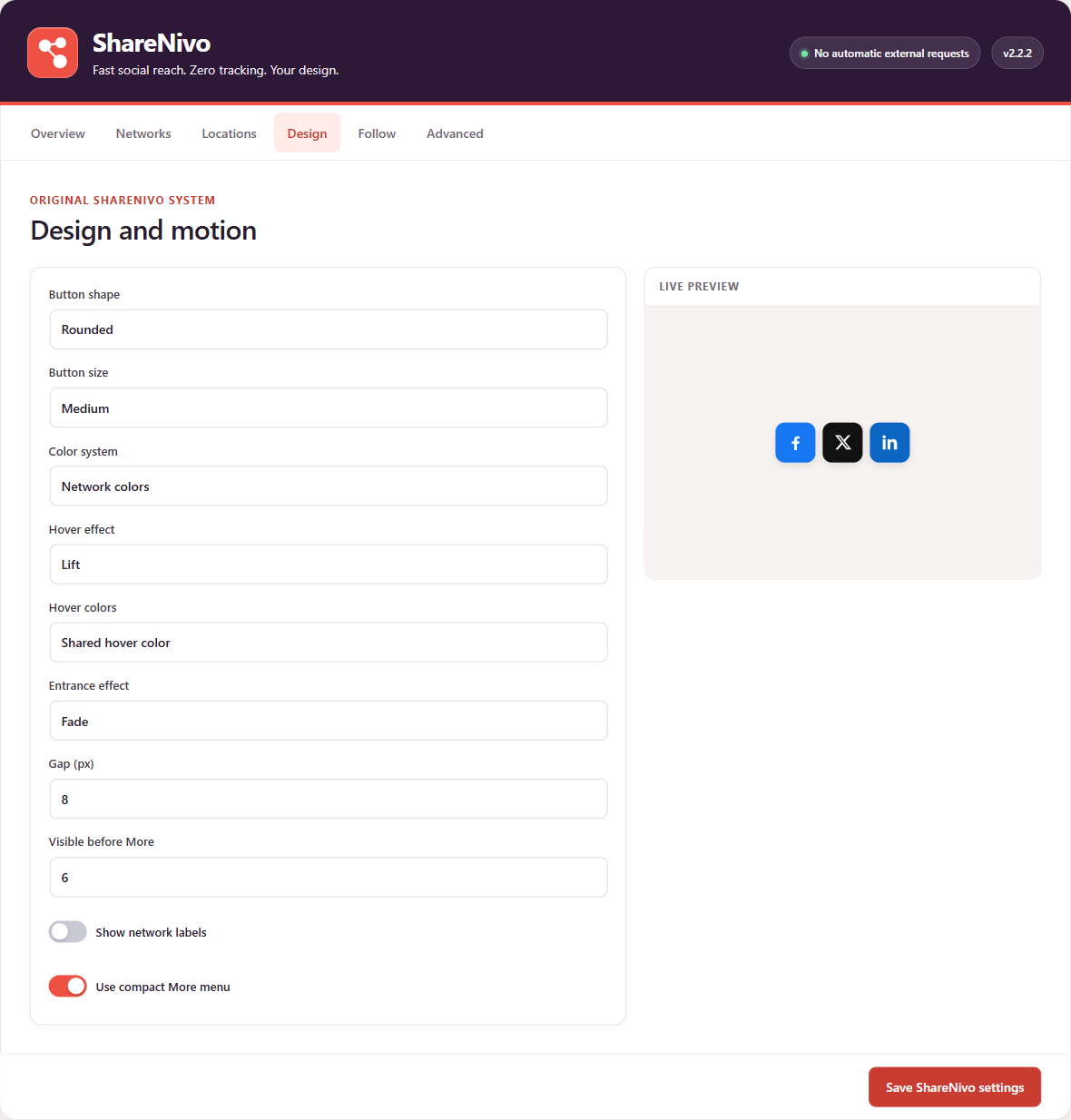This screenshot has width=1071, height=1120.
Task: Click the Color system field label
Action: pos(84,452)
